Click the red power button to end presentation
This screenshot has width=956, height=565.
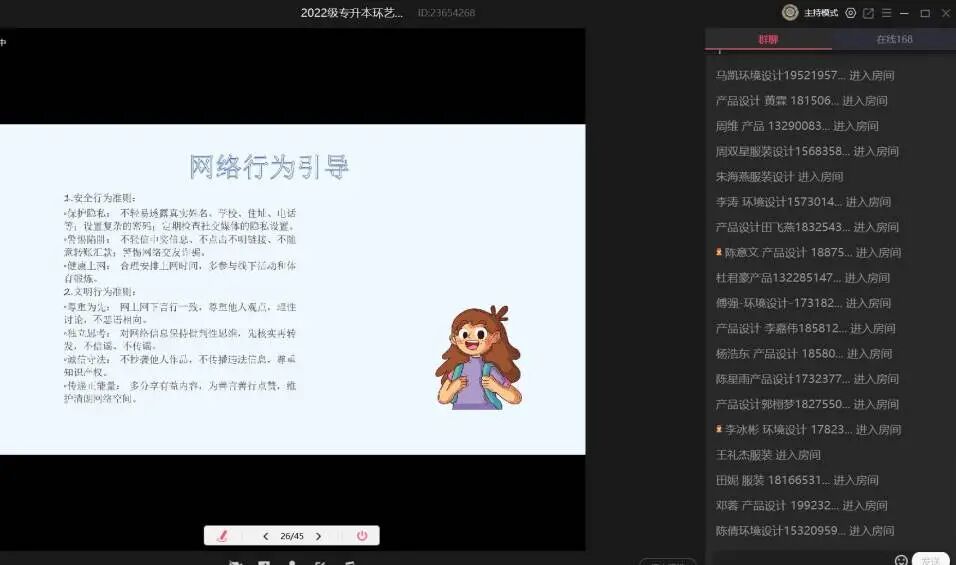362,536
